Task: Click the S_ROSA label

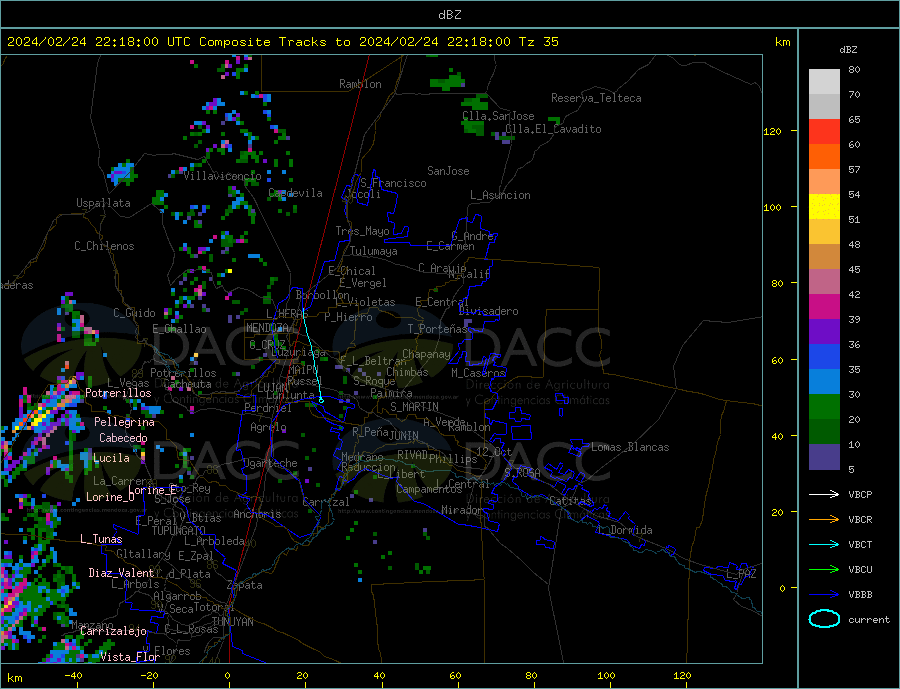Action: point(522,473)
